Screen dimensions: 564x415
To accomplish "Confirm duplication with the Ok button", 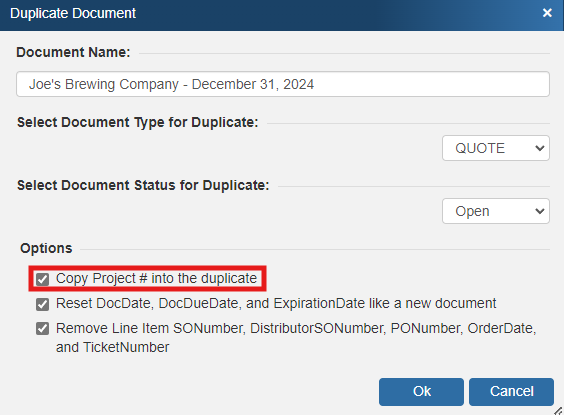I will (x=421, y=392).
